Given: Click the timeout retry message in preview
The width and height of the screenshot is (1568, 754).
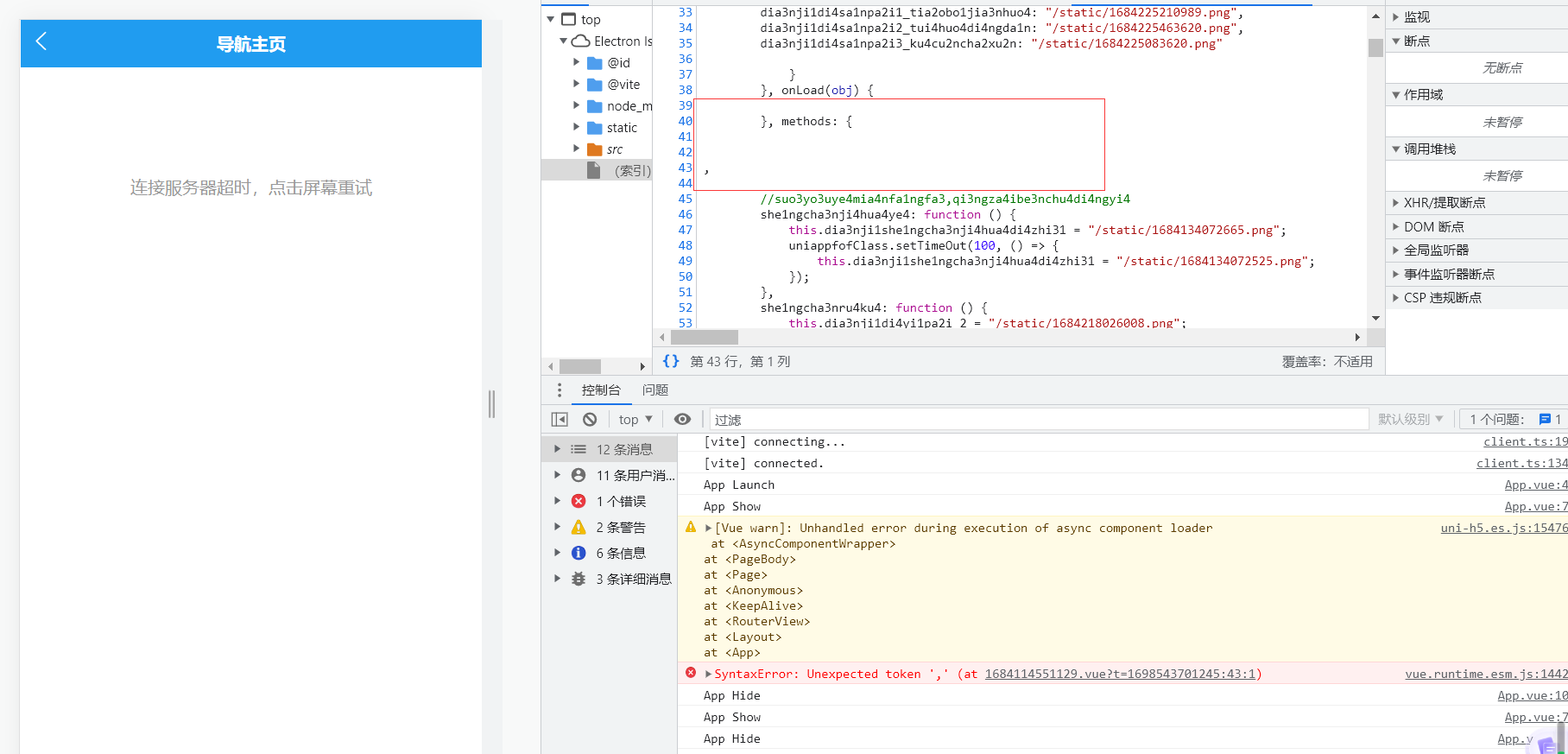Looking at the screenshot, I should (251, 187).
